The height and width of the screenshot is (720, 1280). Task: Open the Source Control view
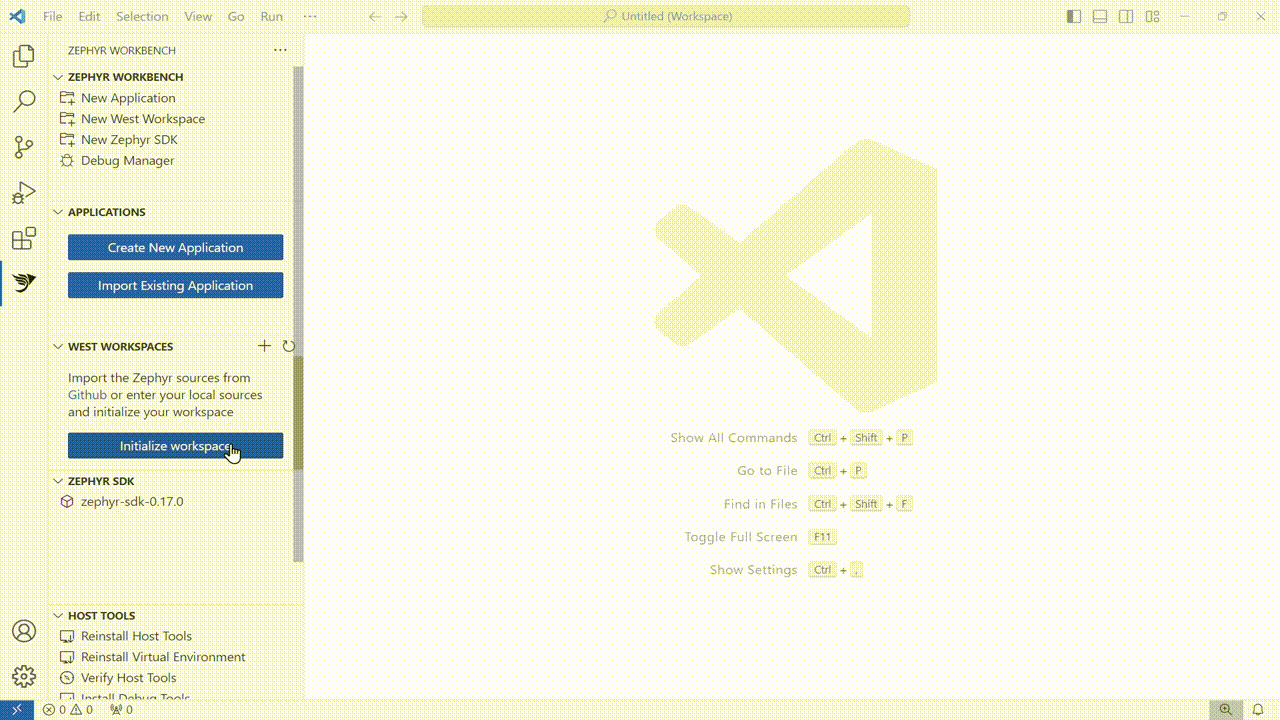coord(23,147)
